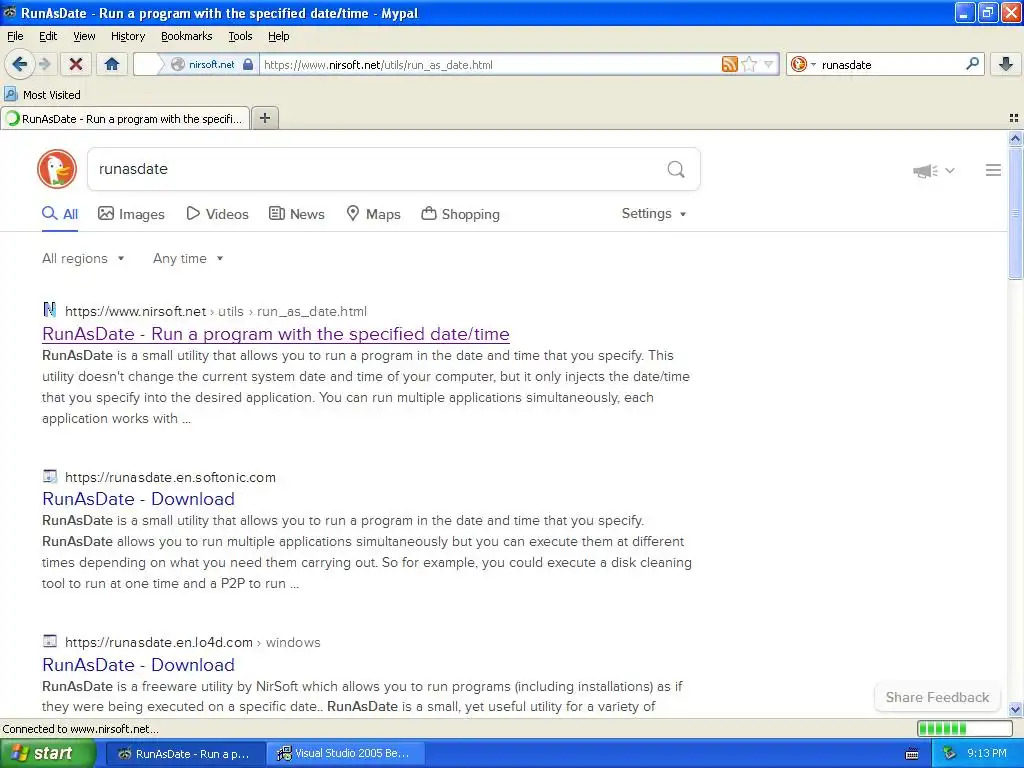1024x768 pixels.
Task: Select the All results tab
Action: point(60,214)
